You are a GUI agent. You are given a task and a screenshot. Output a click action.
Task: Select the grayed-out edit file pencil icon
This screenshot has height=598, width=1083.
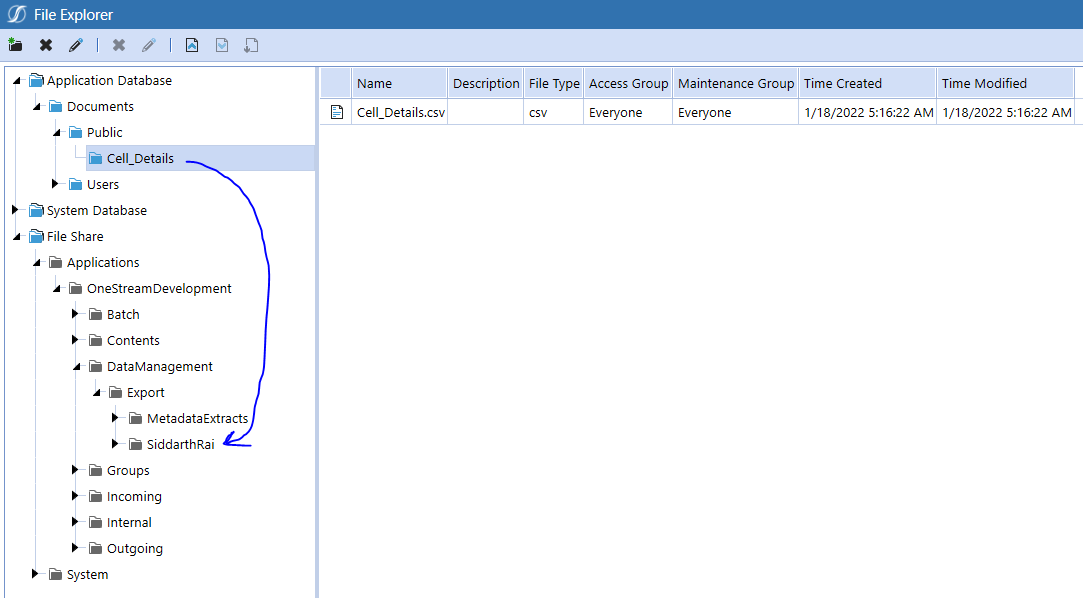coord(148,44)
